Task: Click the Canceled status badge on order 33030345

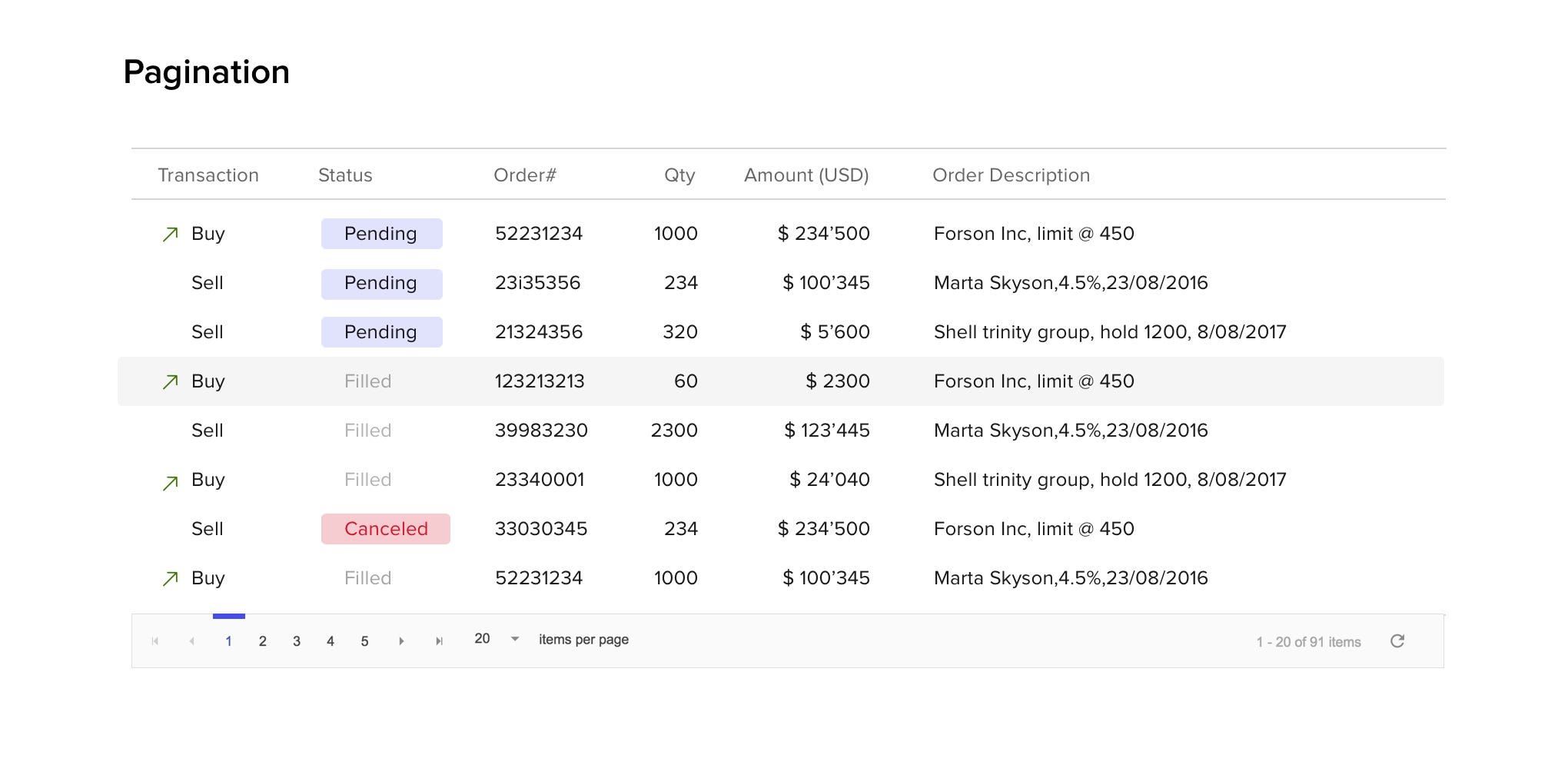Action: click(x=386, y=529)
